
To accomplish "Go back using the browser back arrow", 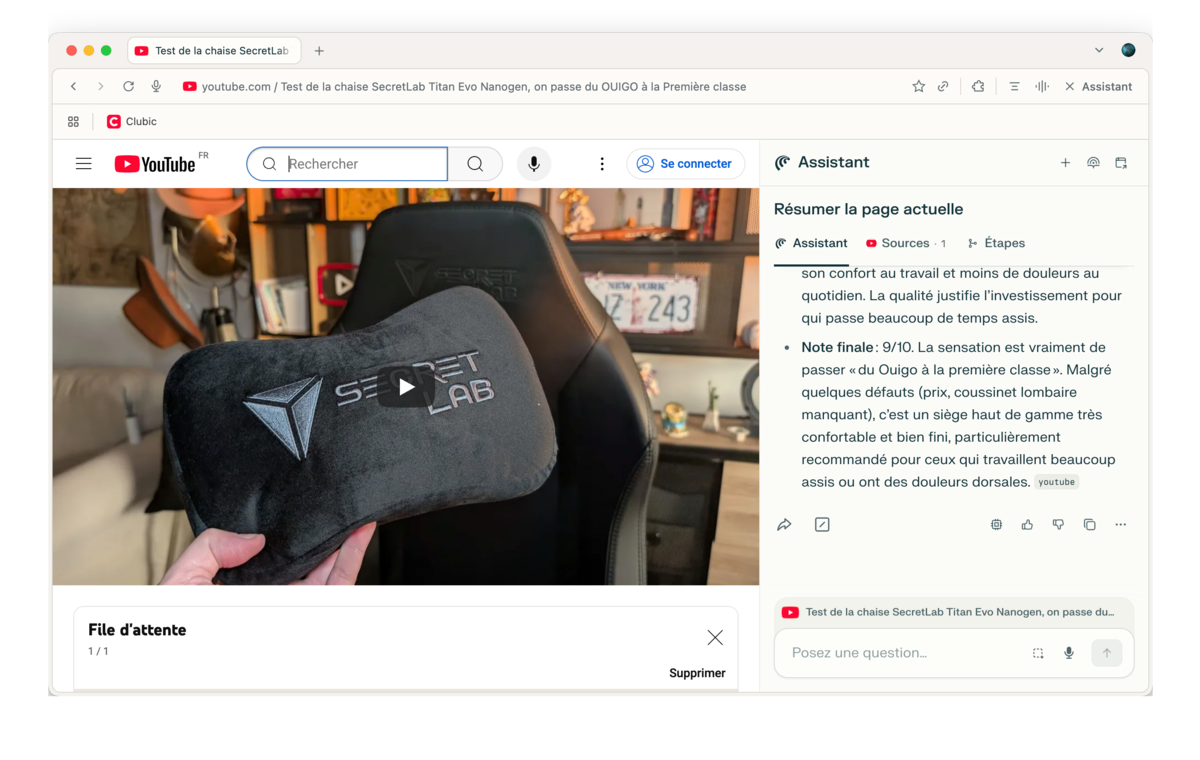I will (x=74, y=87).
